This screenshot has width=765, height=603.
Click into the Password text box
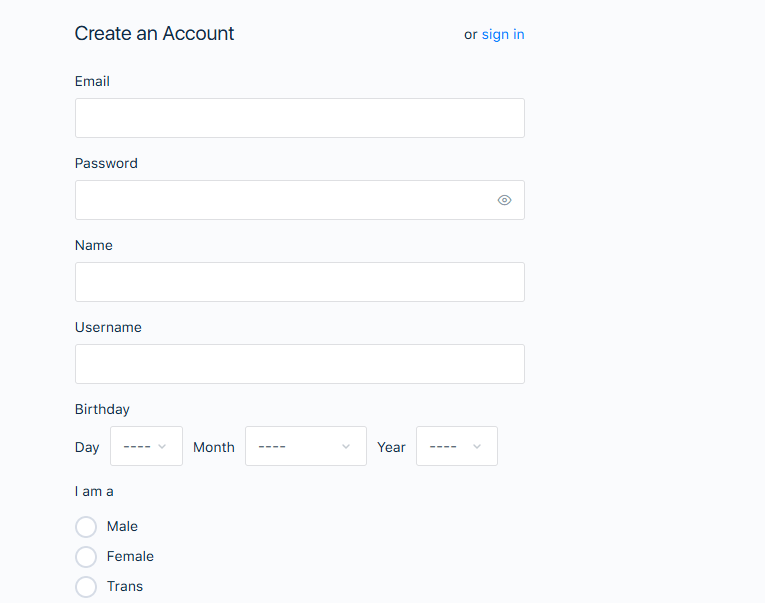[x=280, y=200]
